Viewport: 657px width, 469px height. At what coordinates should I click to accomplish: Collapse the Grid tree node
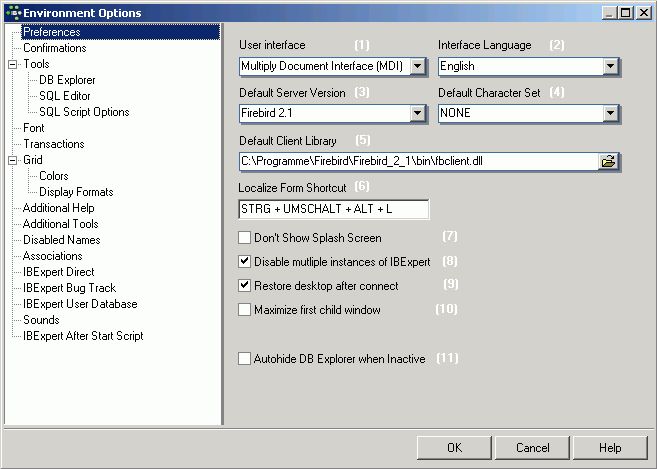[12, 160]
